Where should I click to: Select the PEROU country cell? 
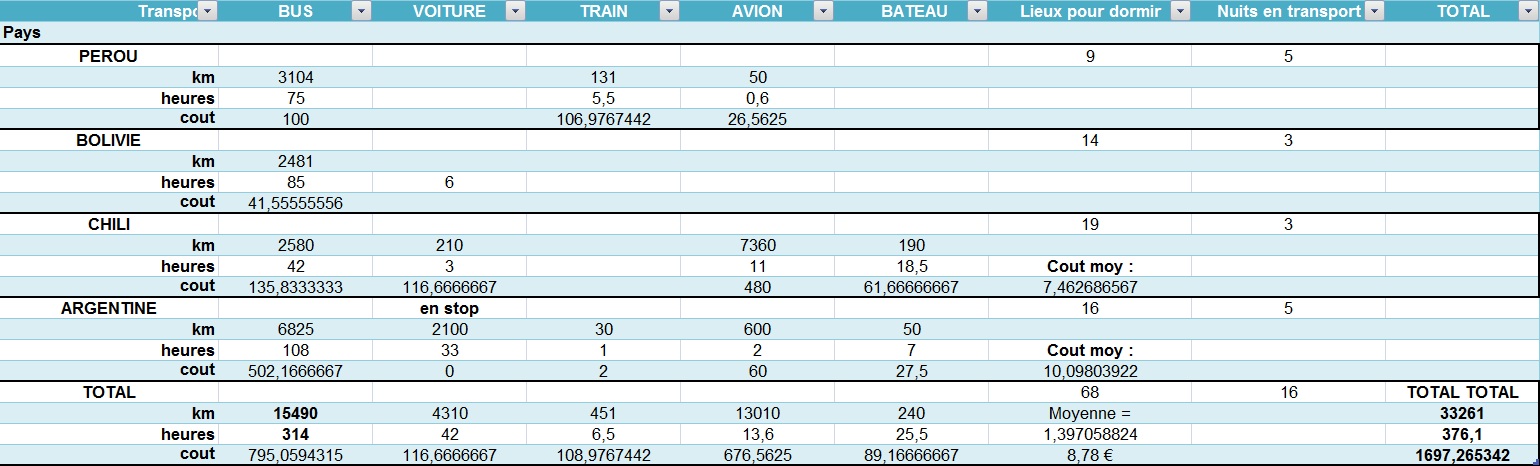(x=108, y=57)
